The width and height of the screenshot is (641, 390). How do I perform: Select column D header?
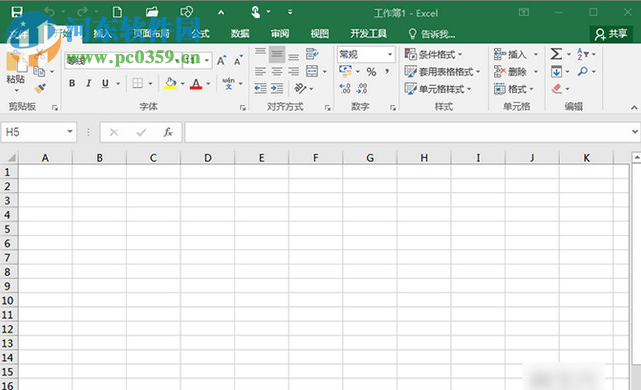click(208, 158)
